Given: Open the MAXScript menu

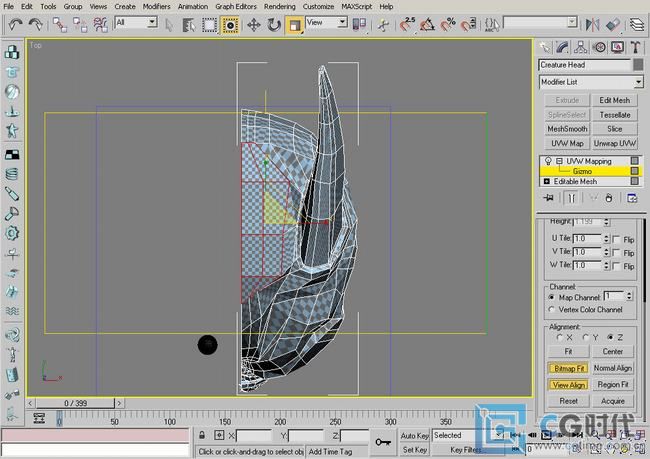Looking at the screenshot, I should click(356, 7).
